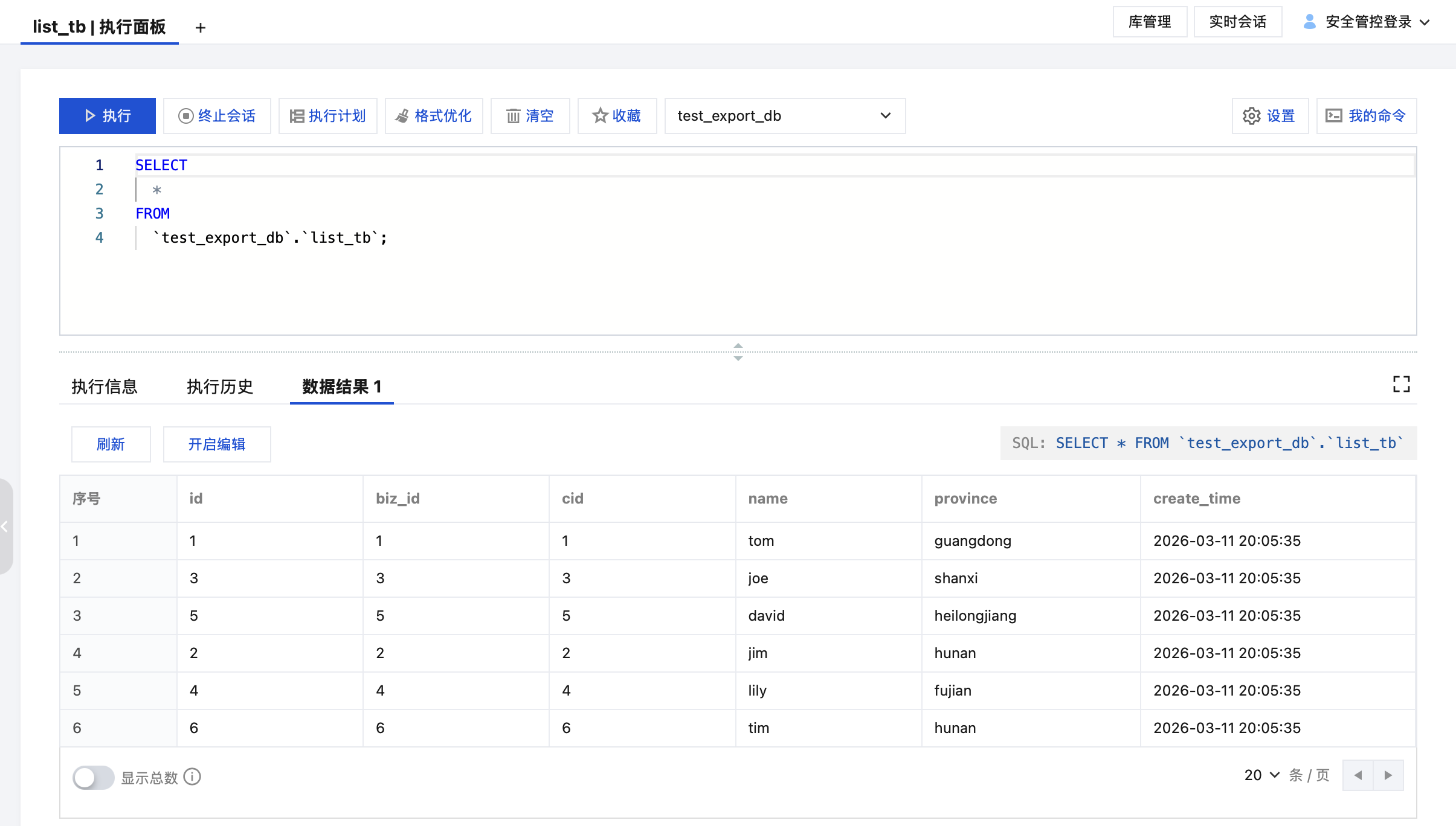Click the info icon beside 显示总数
Screen dimensions: 1456x826
point(192,776)
